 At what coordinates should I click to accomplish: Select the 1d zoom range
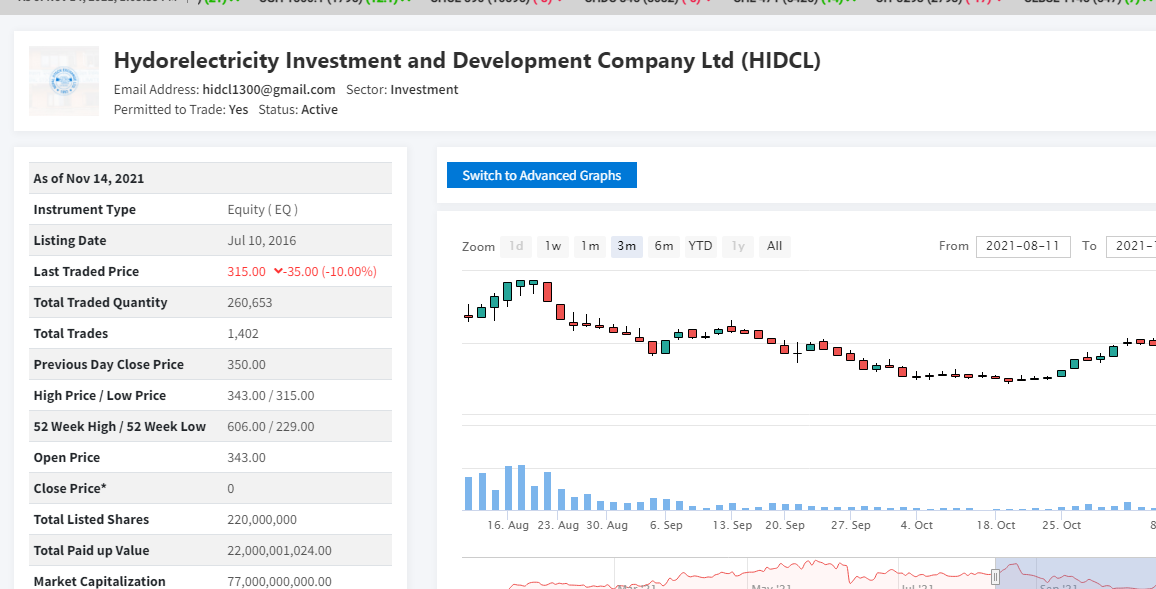pyautogui.click(x=516, y=246)
